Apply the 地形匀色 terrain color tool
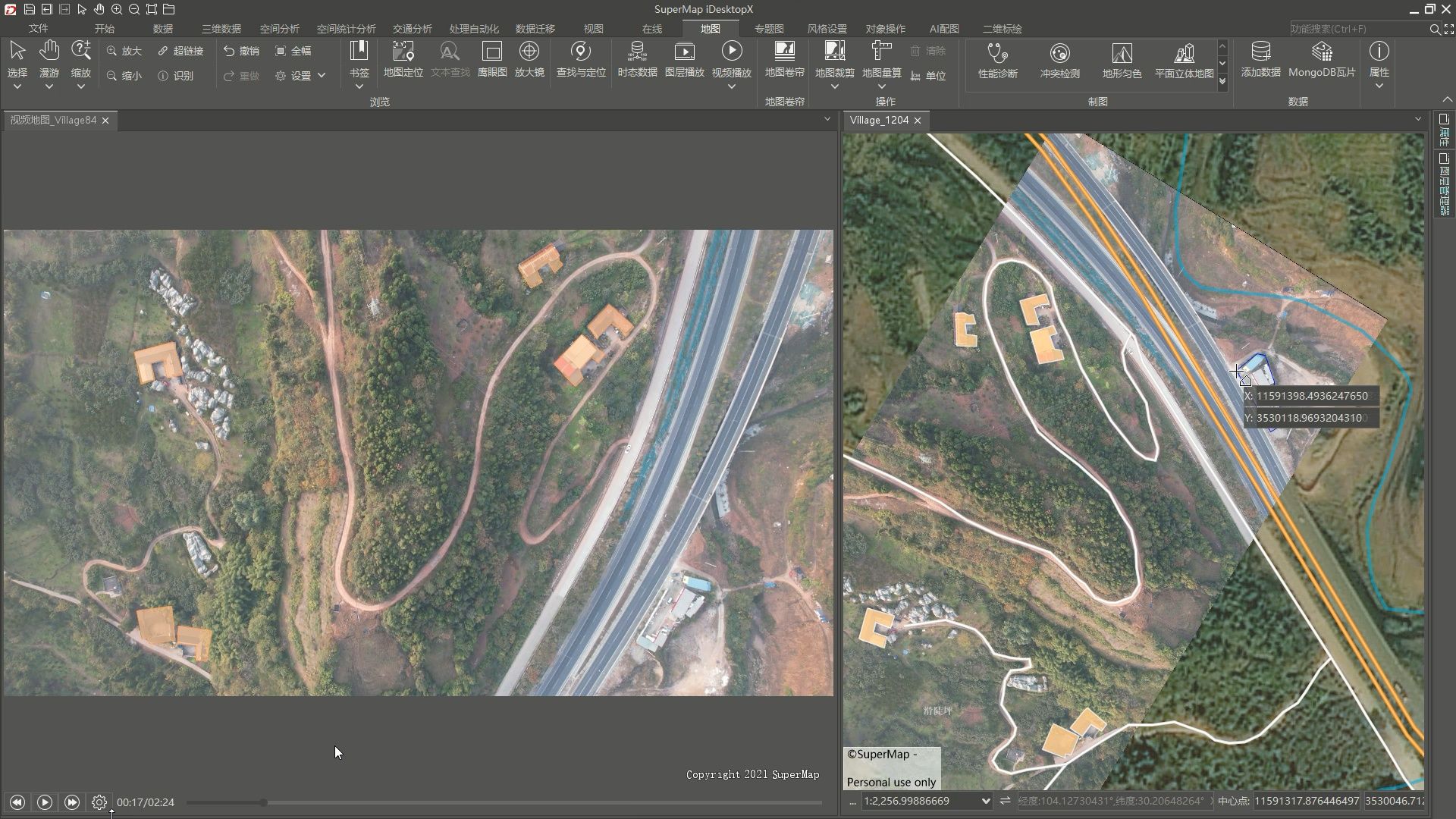Viewport: 1456px width, 819px height. pyautogui.click(x=1122, y=61)
